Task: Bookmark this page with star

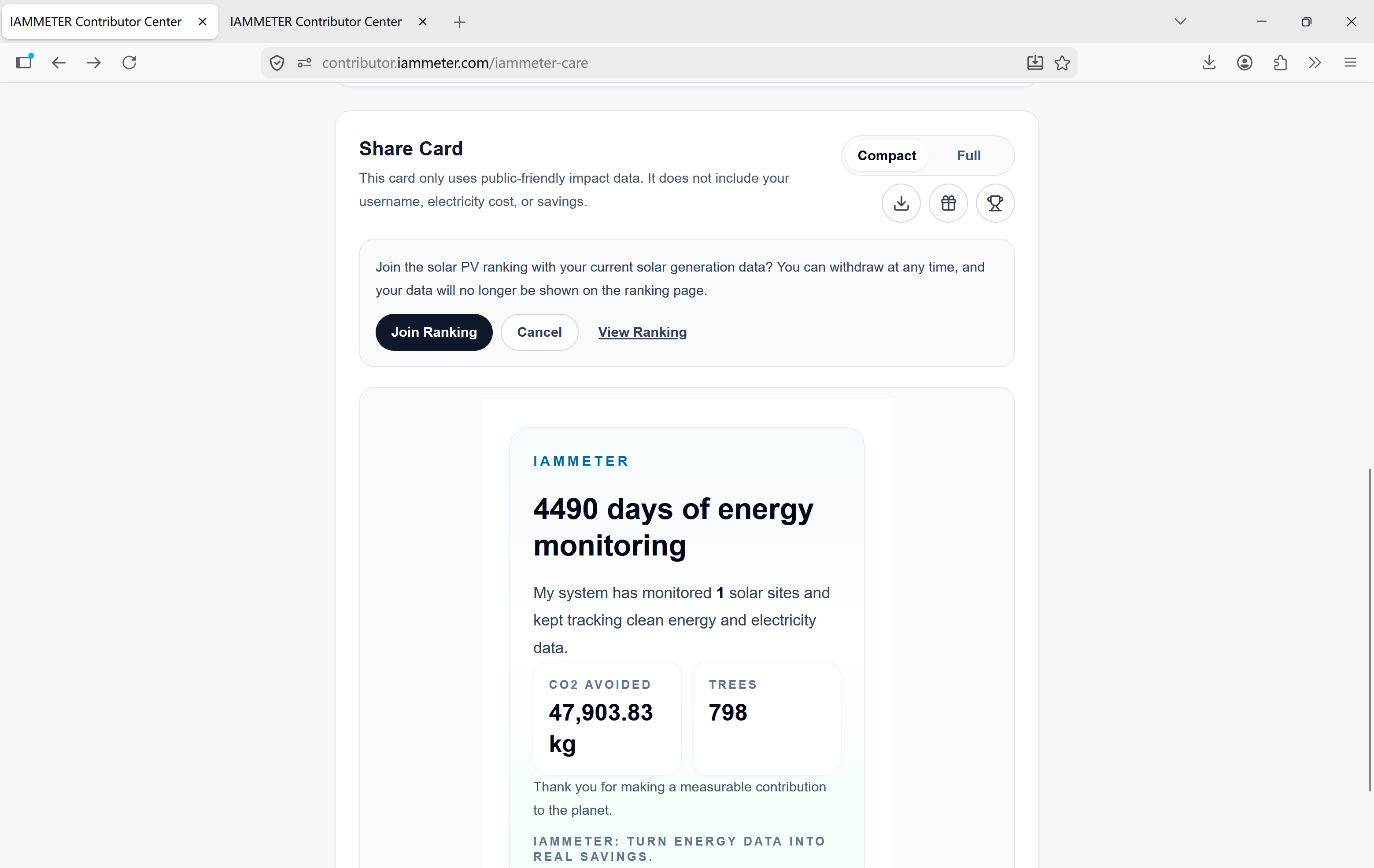Action: pyautogui.click(x=1062, y=63)
